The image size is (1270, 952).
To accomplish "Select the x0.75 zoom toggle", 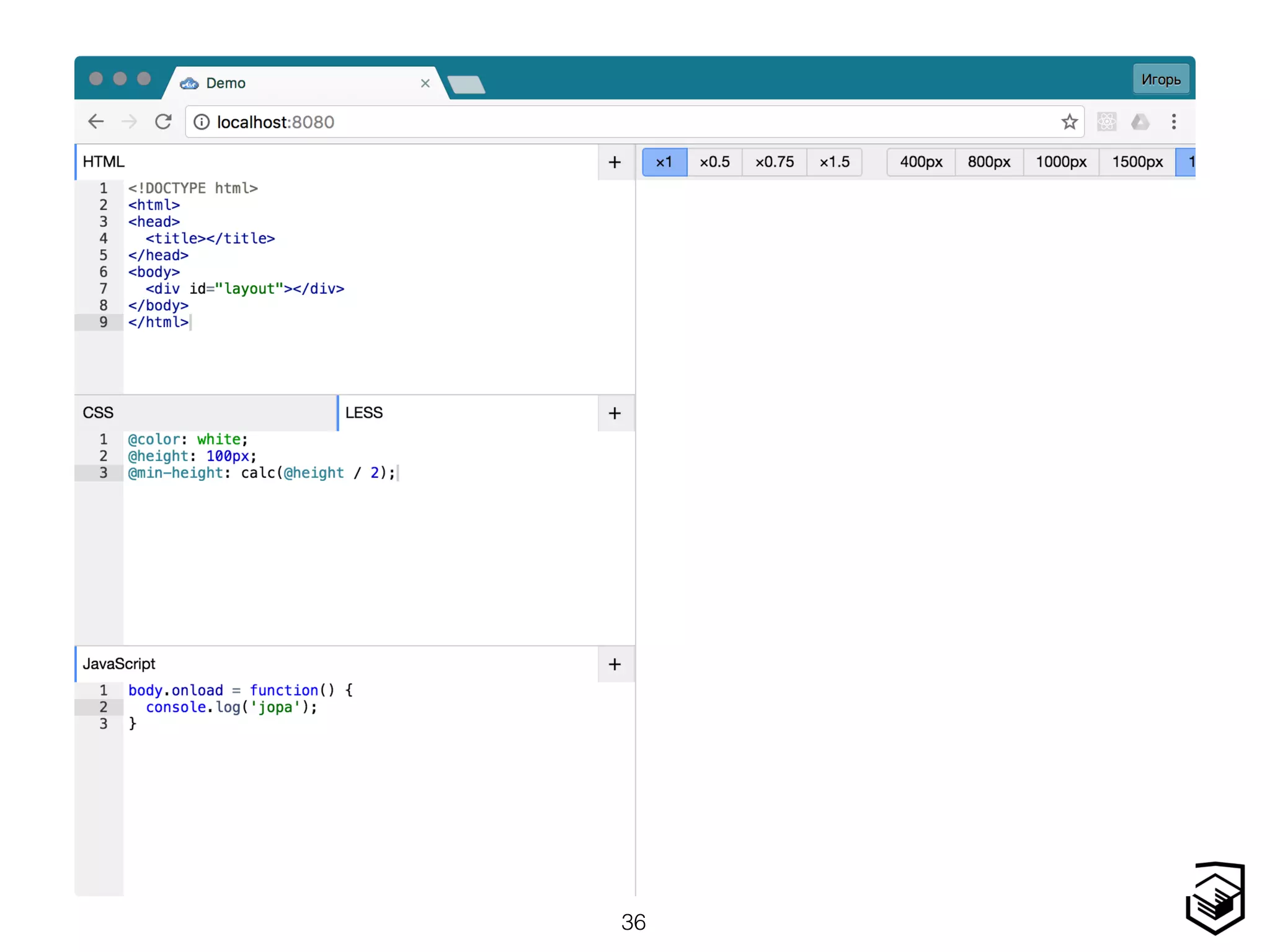I will click(x=774, y=162).
